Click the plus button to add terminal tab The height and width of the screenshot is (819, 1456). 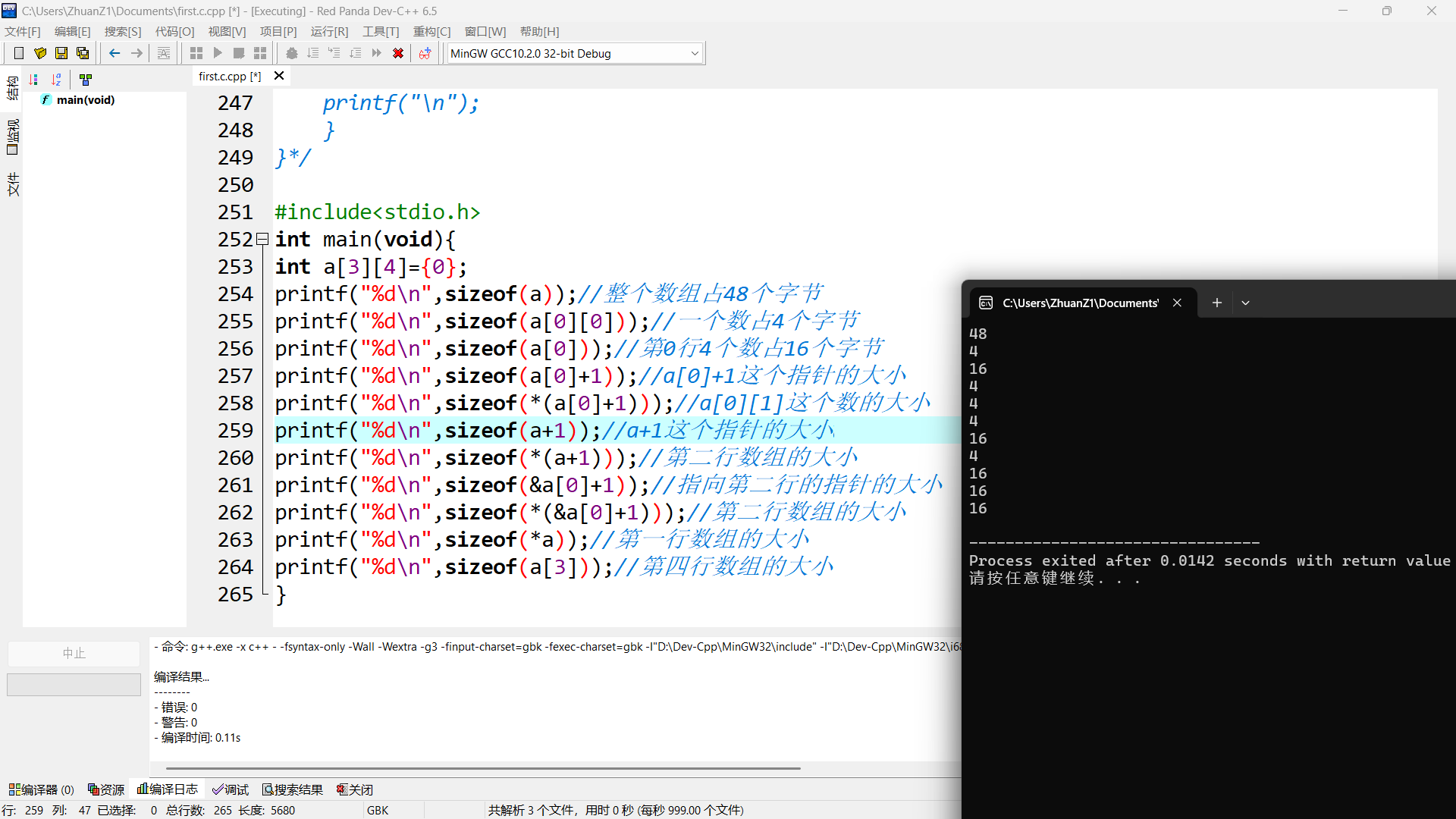pyautogui.click(x=1216, y=303)
